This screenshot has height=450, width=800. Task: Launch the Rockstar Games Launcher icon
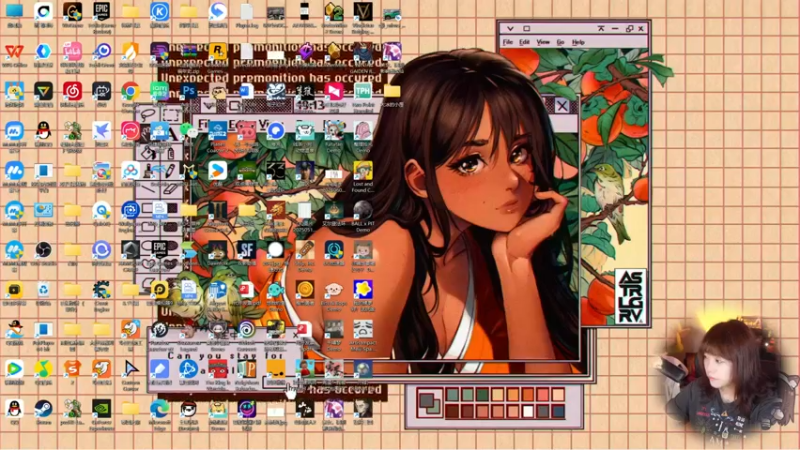coord(218,52)
